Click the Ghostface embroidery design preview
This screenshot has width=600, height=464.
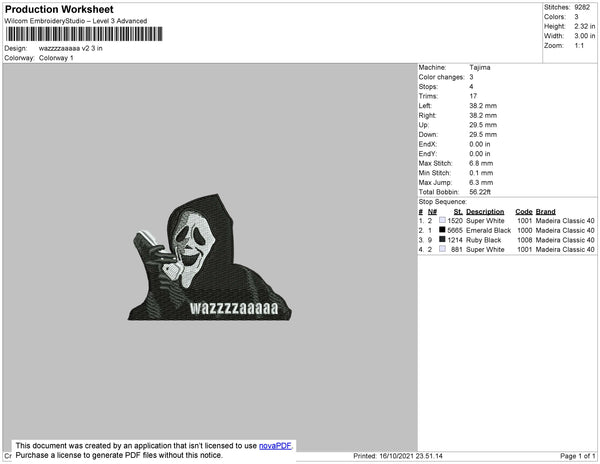point(210,257)
